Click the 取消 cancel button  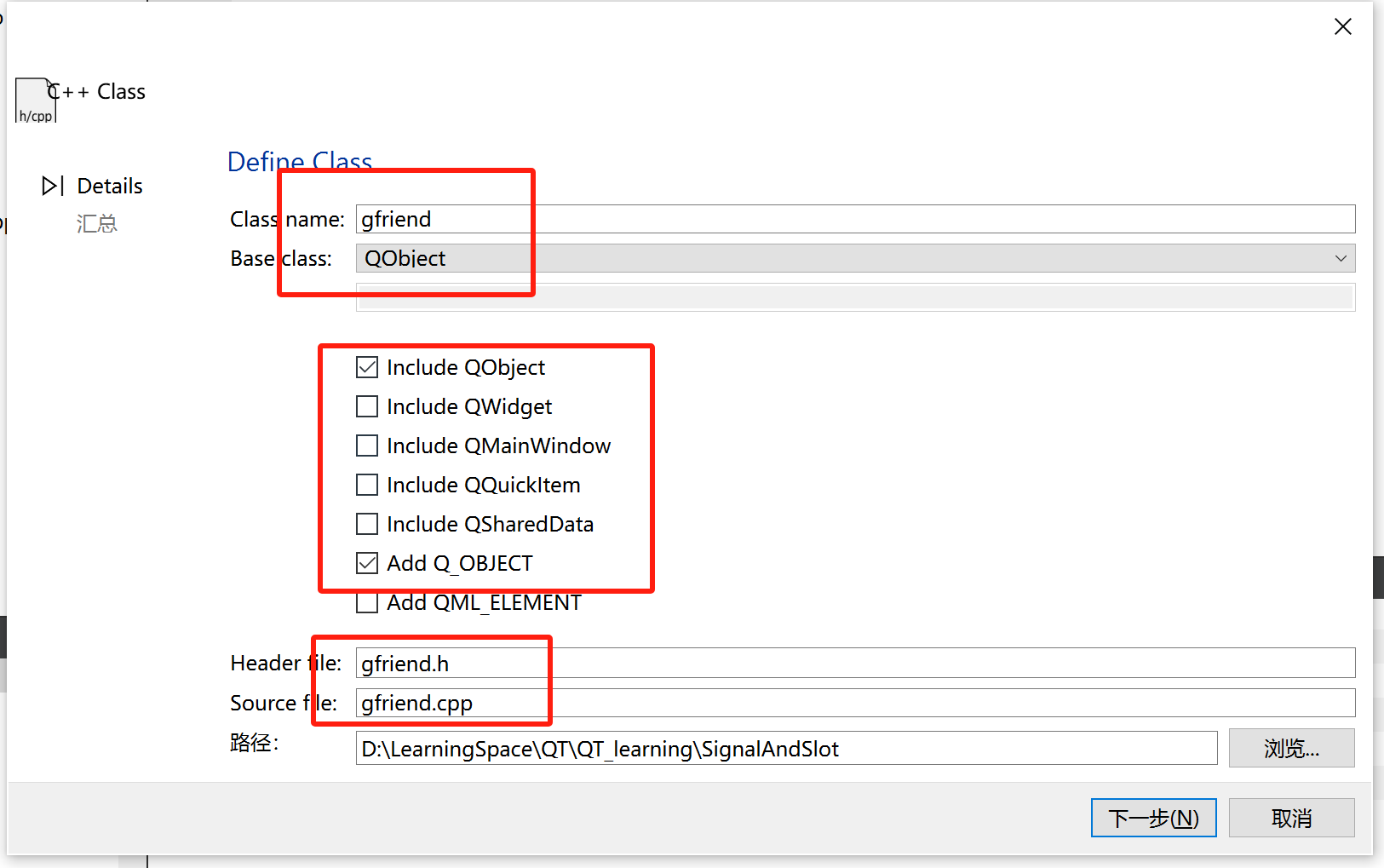(1291, 818)
